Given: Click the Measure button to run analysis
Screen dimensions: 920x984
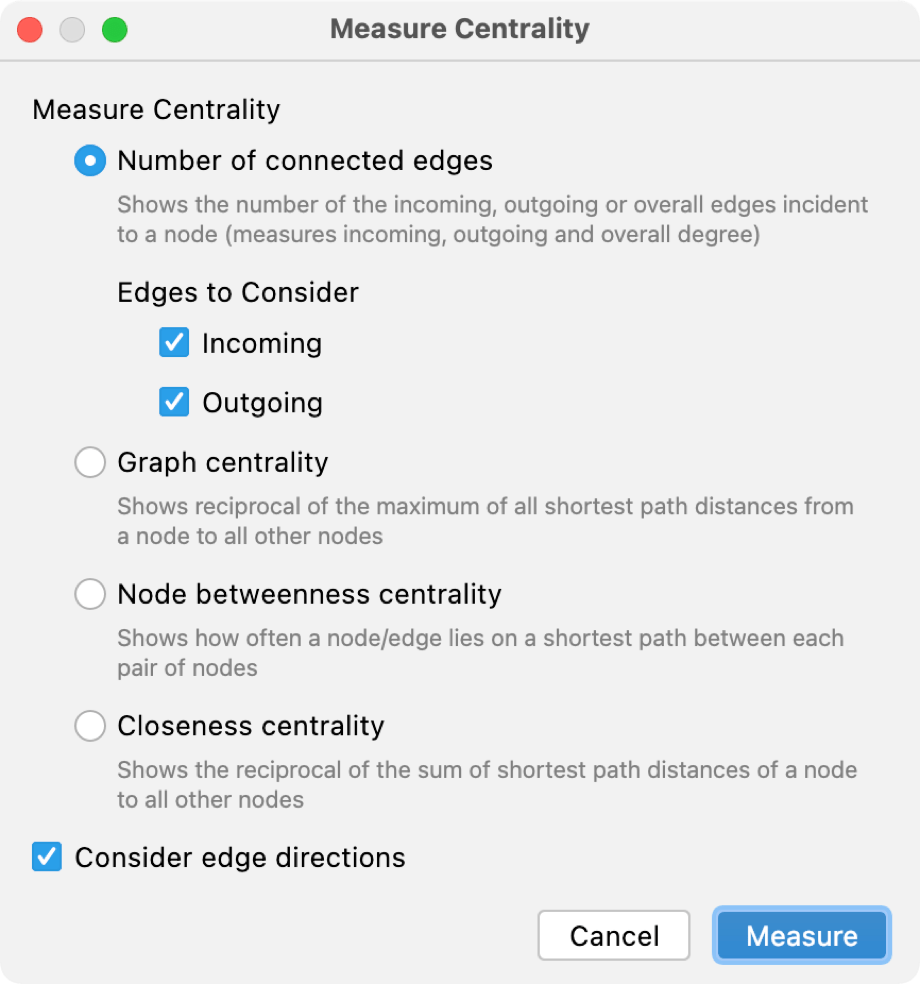Looking at the screenshot, I should point(800,935).
